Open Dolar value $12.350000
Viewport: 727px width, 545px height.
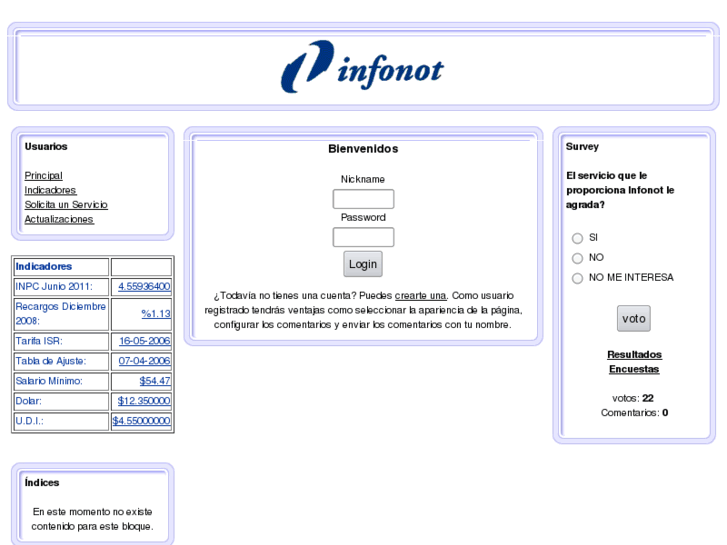coord(144,401)
